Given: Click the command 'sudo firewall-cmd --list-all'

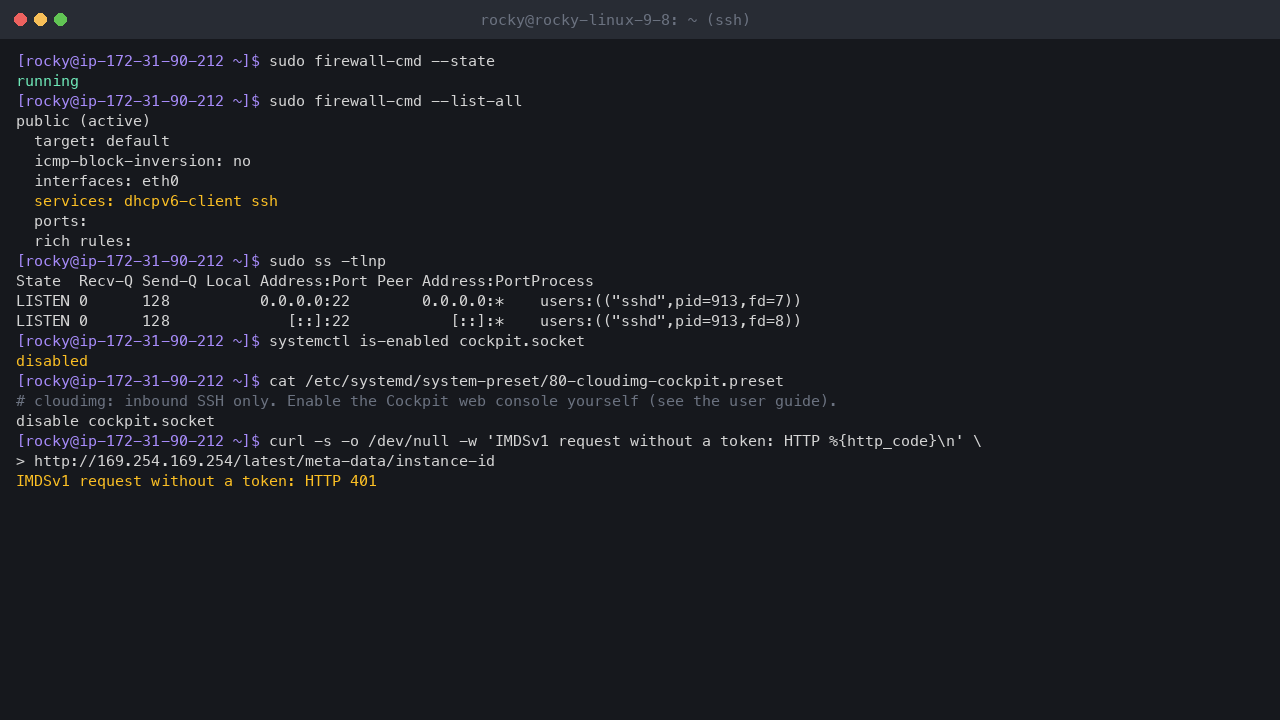Looking at the screenshot, I should click(x=395, y=101).
